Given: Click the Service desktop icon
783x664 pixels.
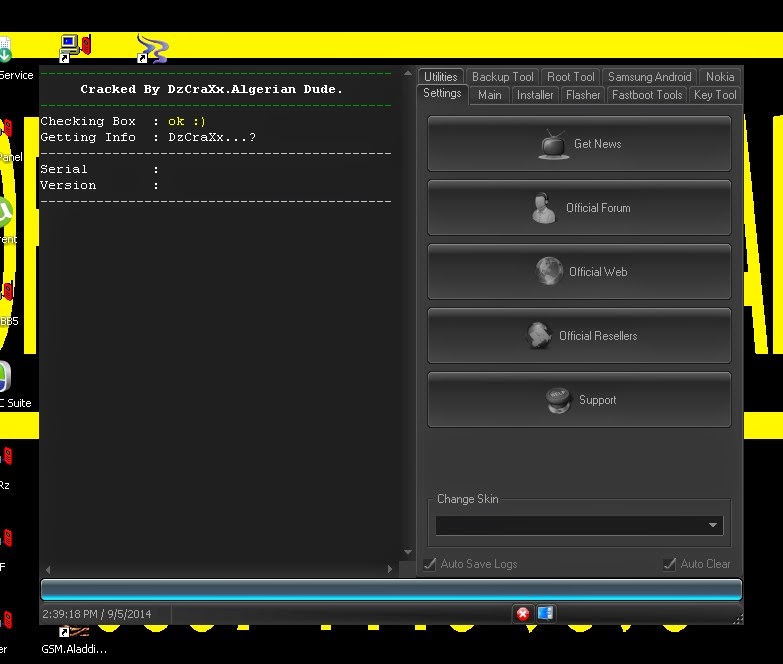Looking at the screenshot, I should [x=15, y=57].
